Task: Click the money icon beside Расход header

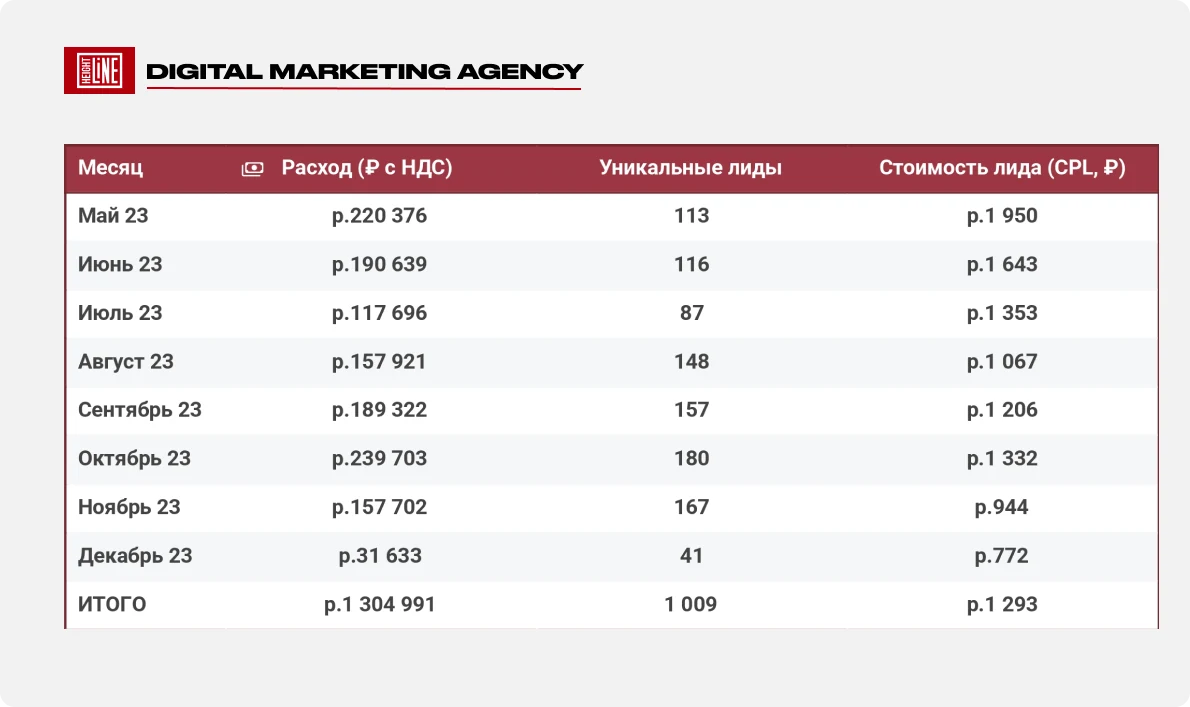Action: click(x=253, y=168)
